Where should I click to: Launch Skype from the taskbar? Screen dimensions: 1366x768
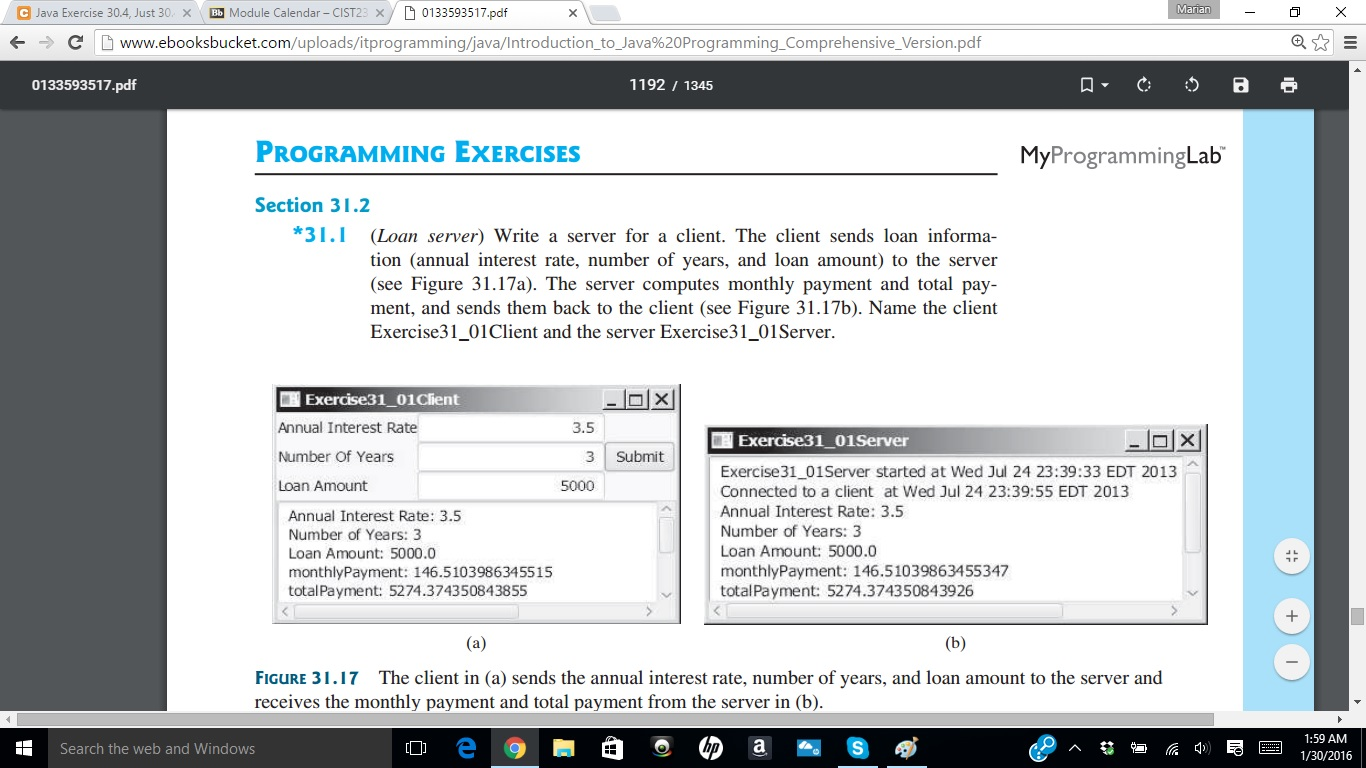[x=858, y=747]
